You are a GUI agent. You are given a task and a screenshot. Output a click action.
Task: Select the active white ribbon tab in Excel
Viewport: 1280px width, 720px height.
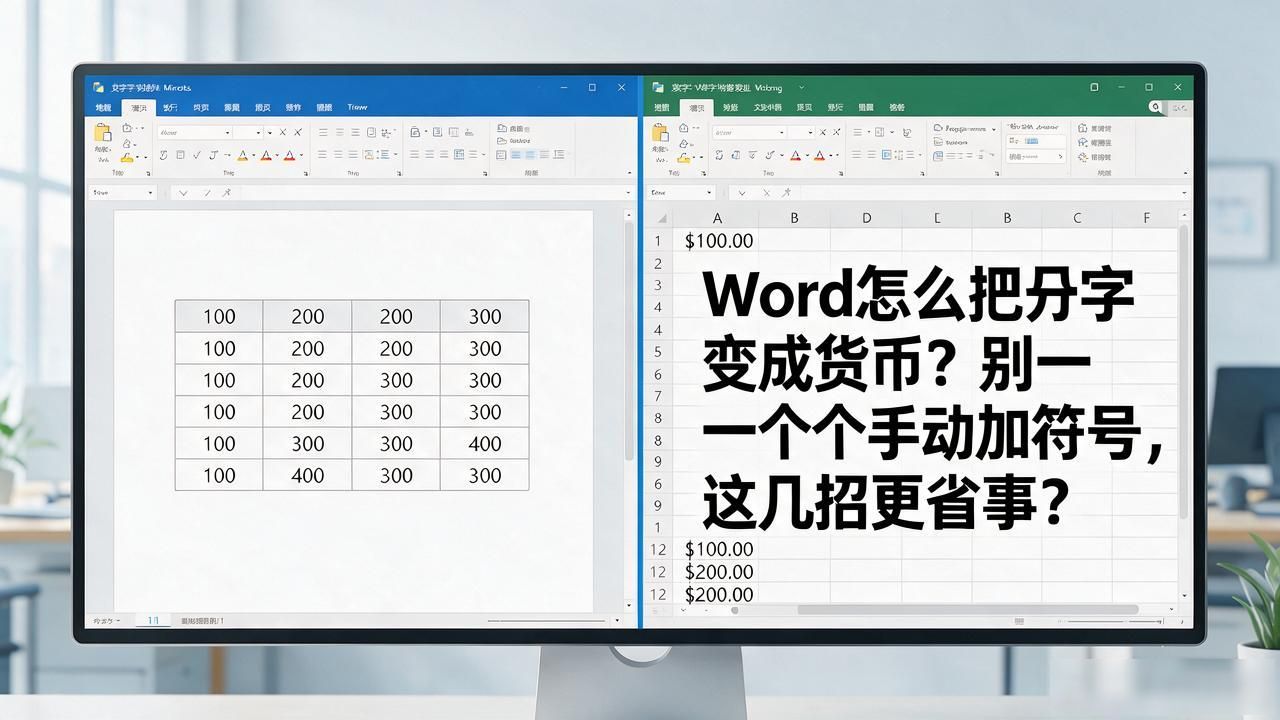click(x=697, y=108)
